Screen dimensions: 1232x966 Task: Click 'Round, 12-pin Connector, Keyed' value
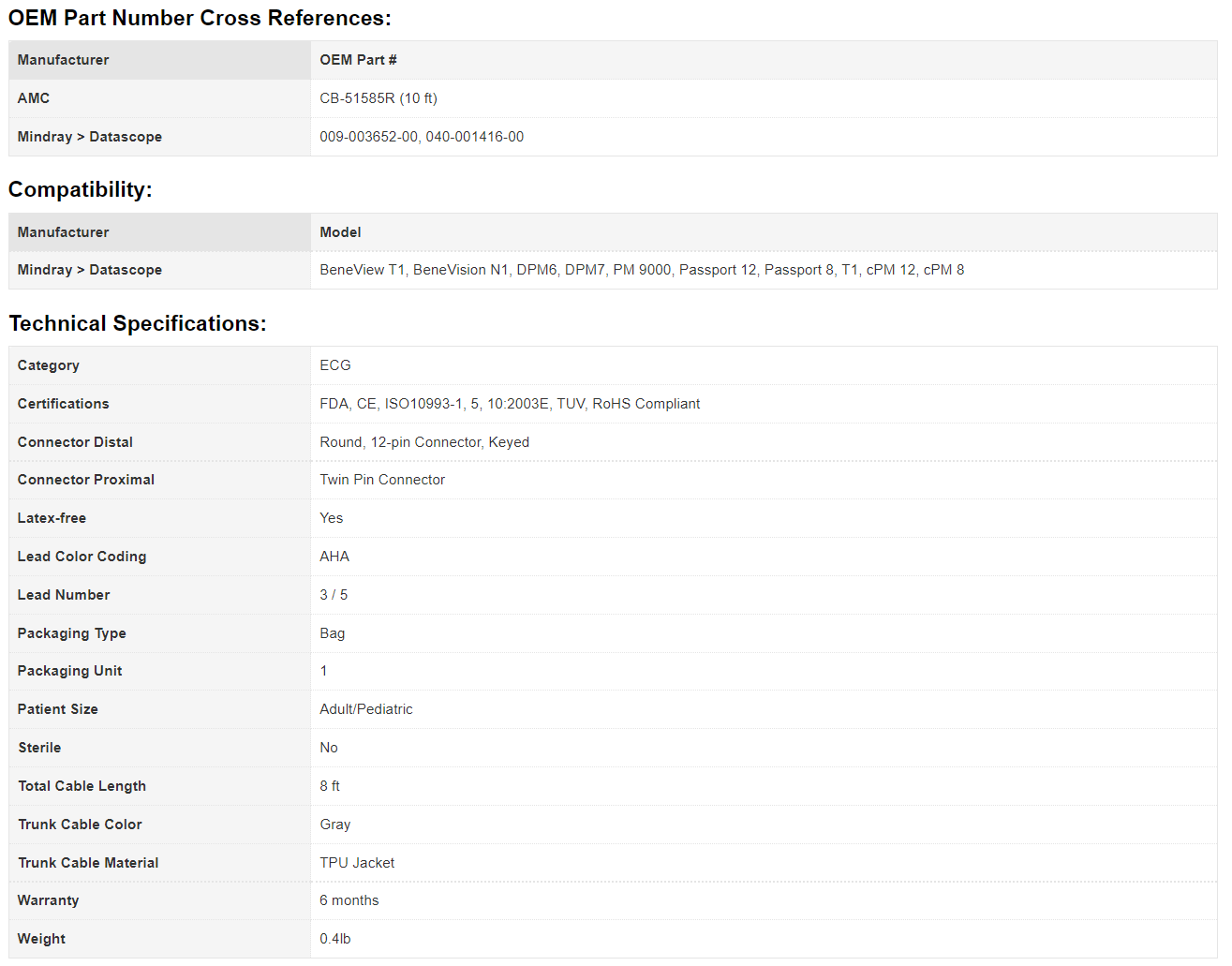coord(424,442)
